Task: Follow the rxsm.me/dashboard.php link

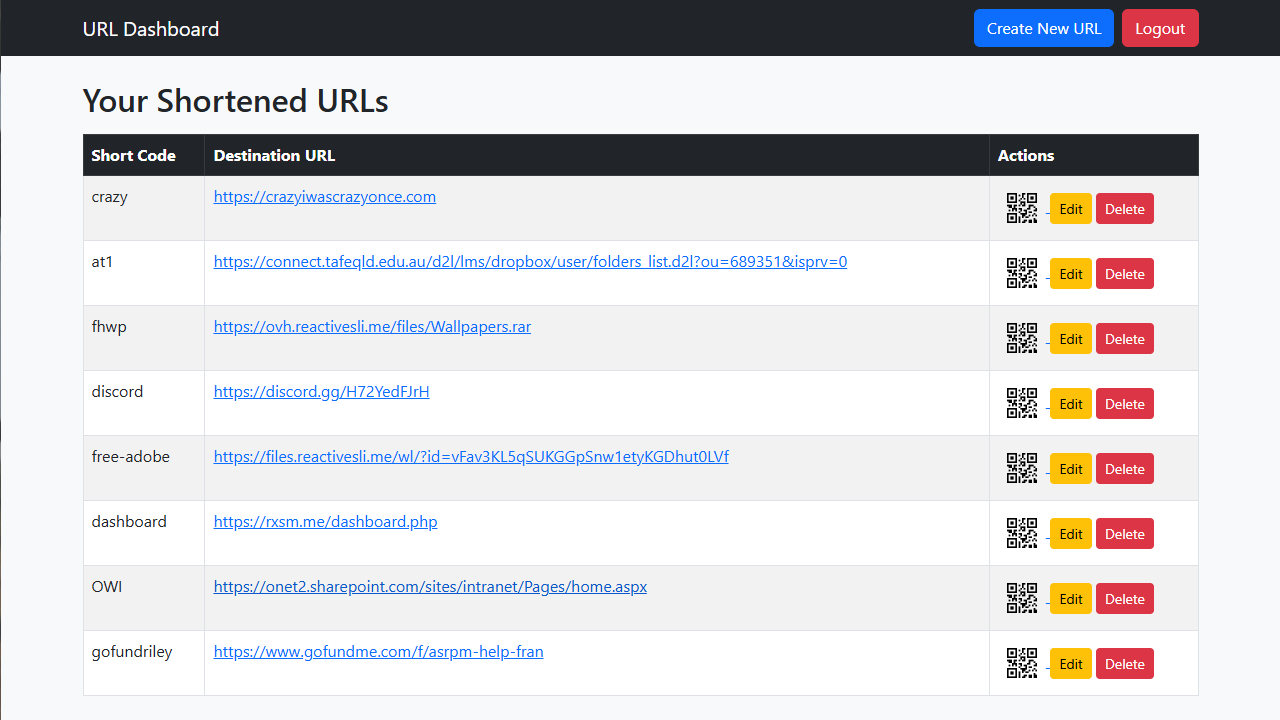Action: coord(325,522)
